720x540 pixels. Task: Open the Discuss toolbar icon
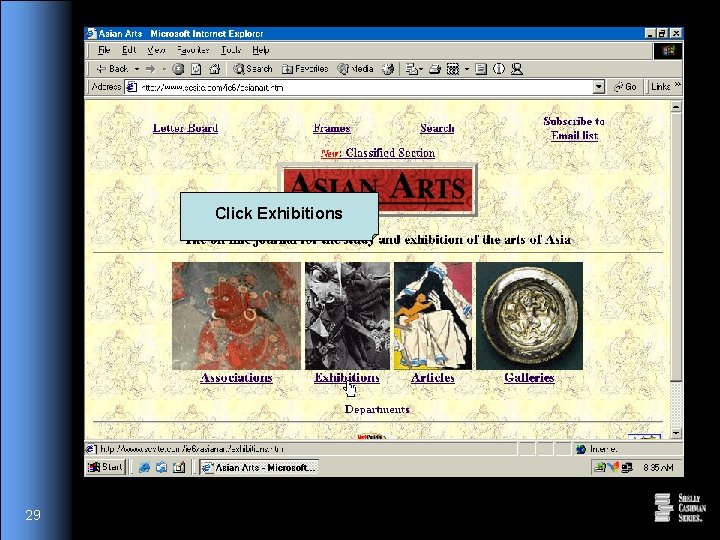pos(481,69)
